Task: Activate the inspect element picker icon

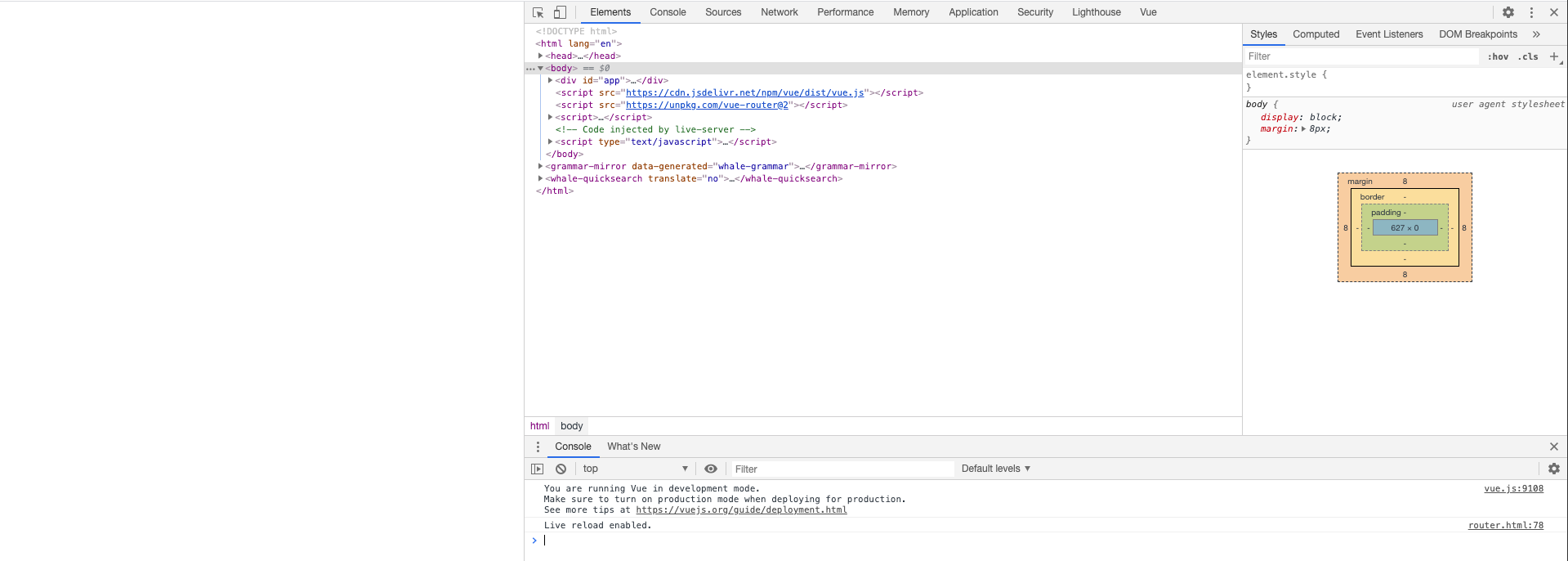Action: 538,12
